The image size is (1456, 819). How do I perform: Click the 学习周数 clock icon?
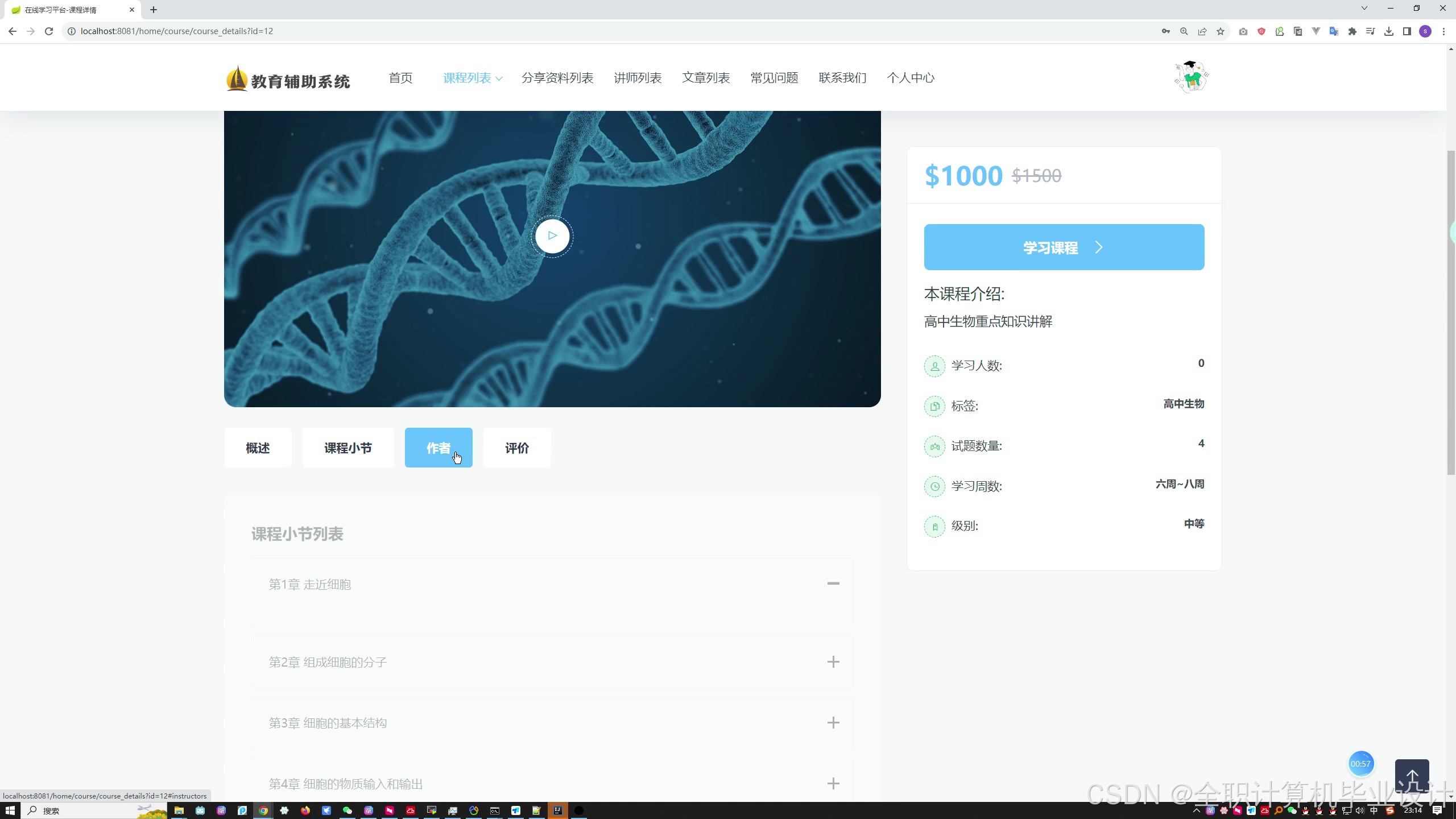tap(934, 486)
